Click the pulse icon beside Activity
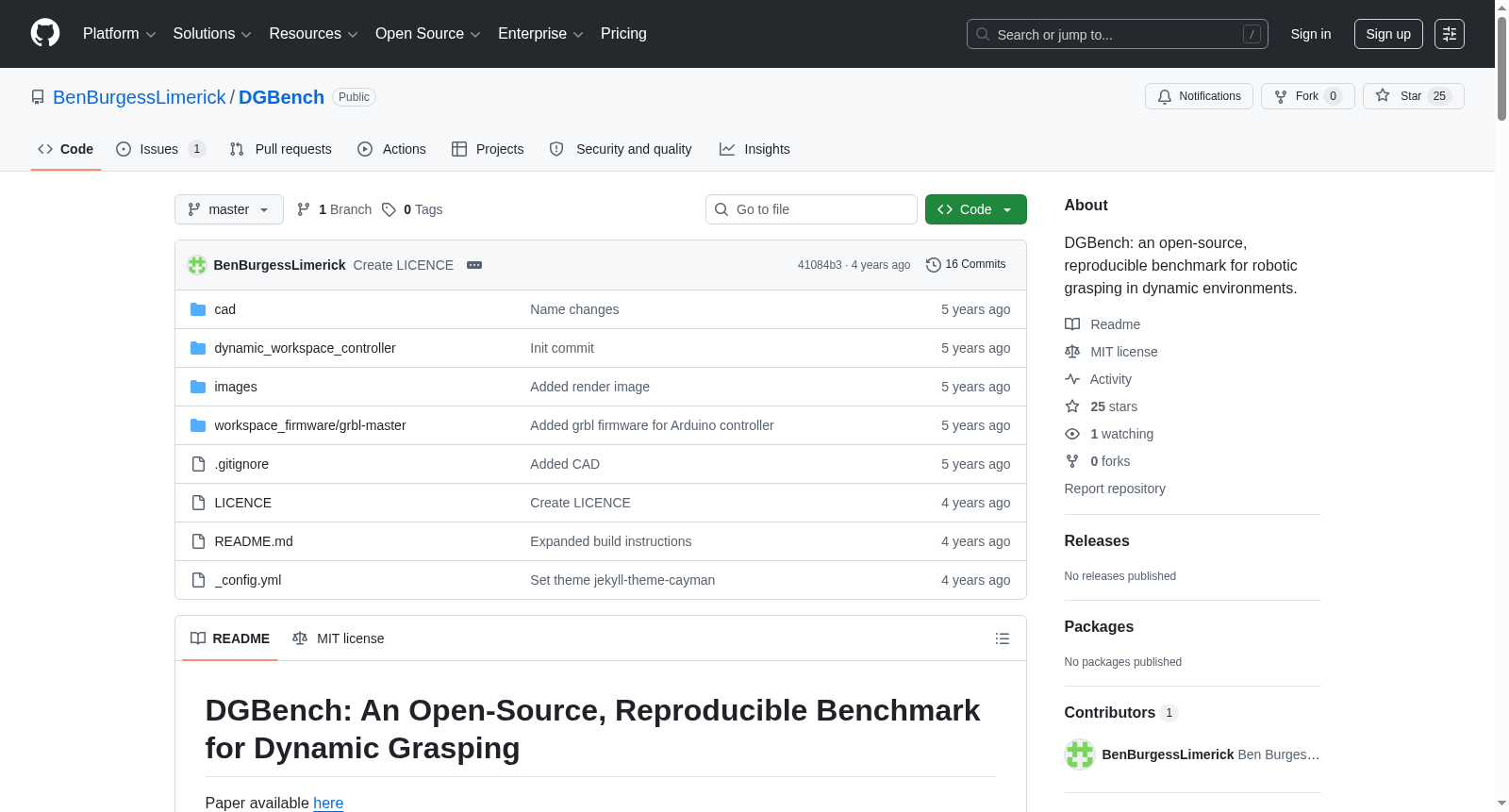1509x812 pixels. (1072, 379)
